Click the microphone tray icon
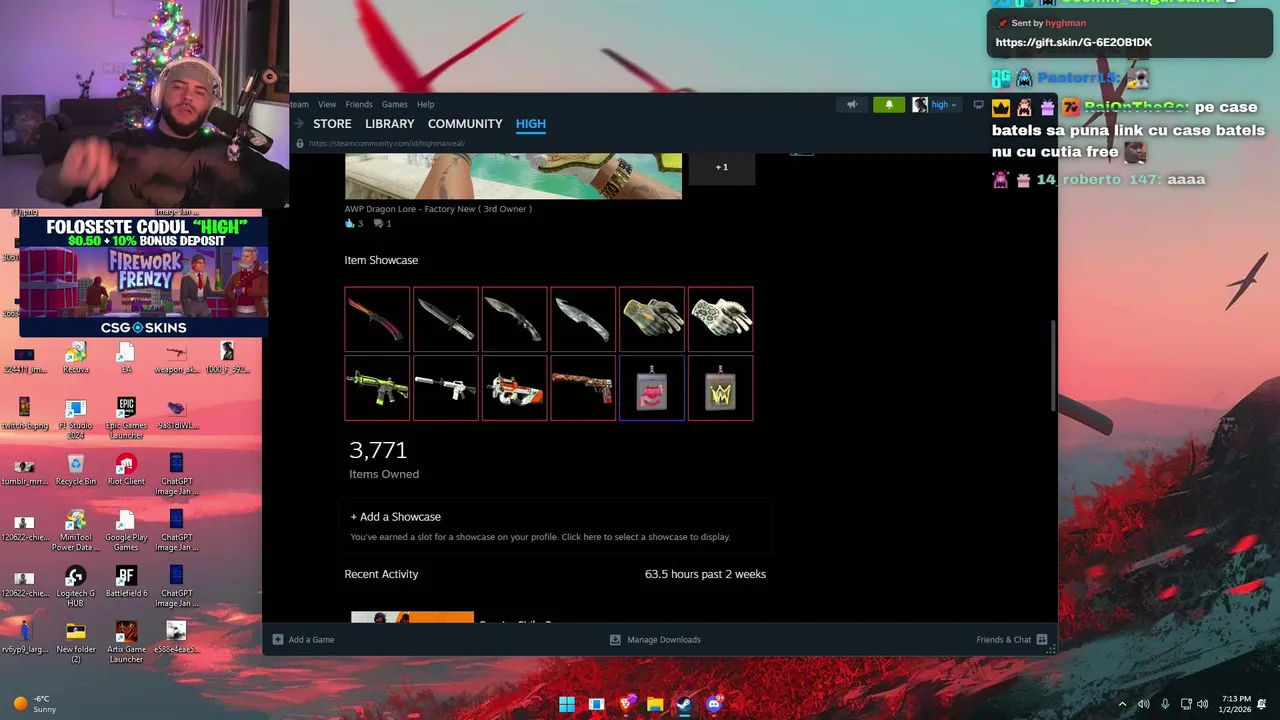This screenshot has height=720, width=1280. [1164, 704]
